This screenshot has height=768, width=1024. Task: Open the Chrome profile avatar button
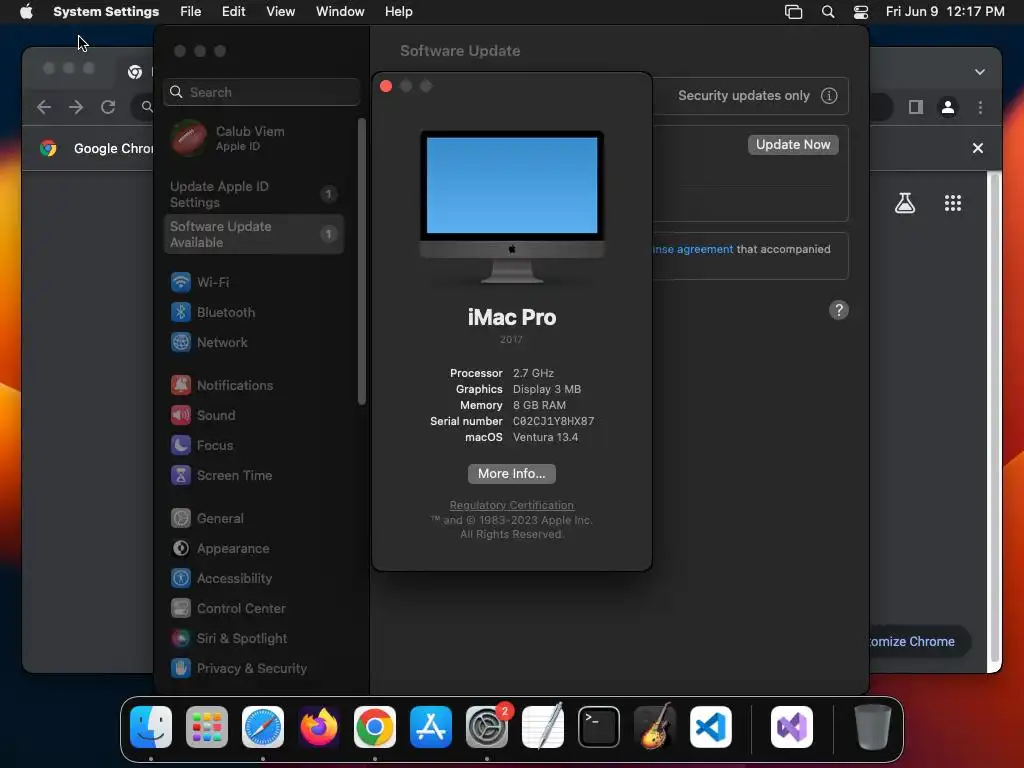pos(948,107)
